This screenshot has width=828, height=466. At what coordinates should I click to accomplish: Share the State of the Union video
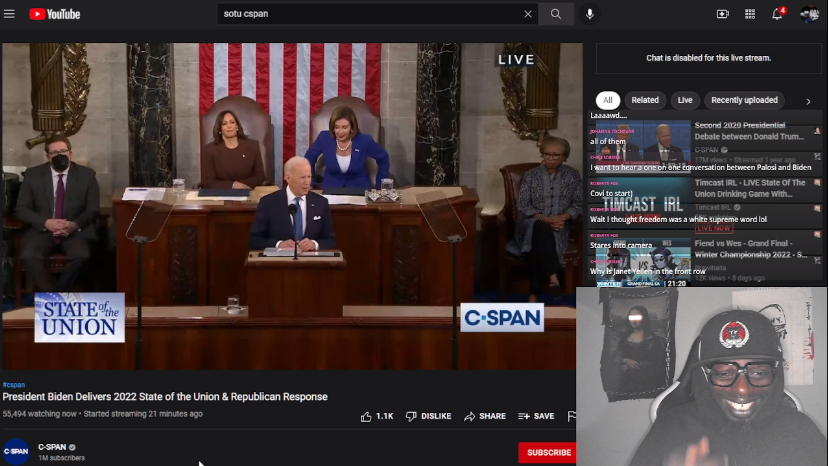(485, 416)
